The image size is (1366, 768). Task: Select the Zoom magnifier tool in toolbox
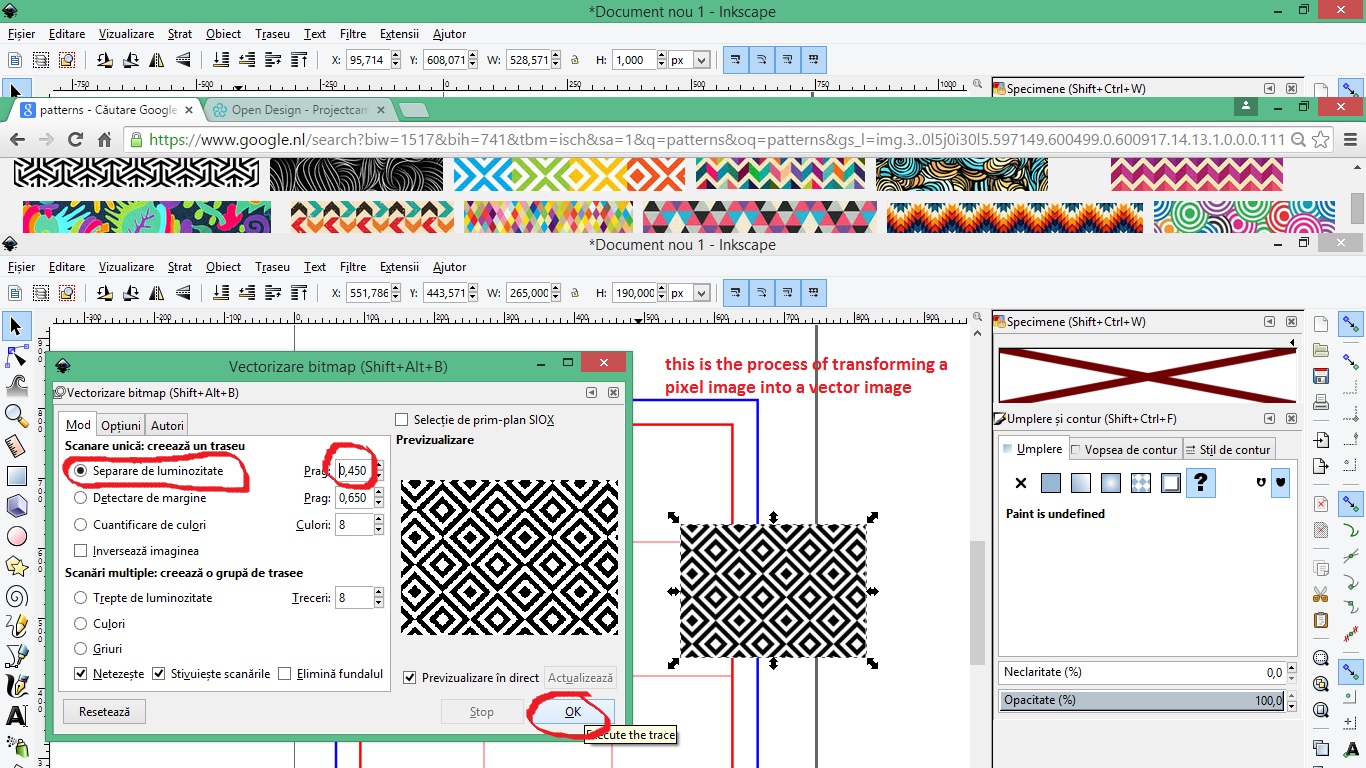point(16,416)
